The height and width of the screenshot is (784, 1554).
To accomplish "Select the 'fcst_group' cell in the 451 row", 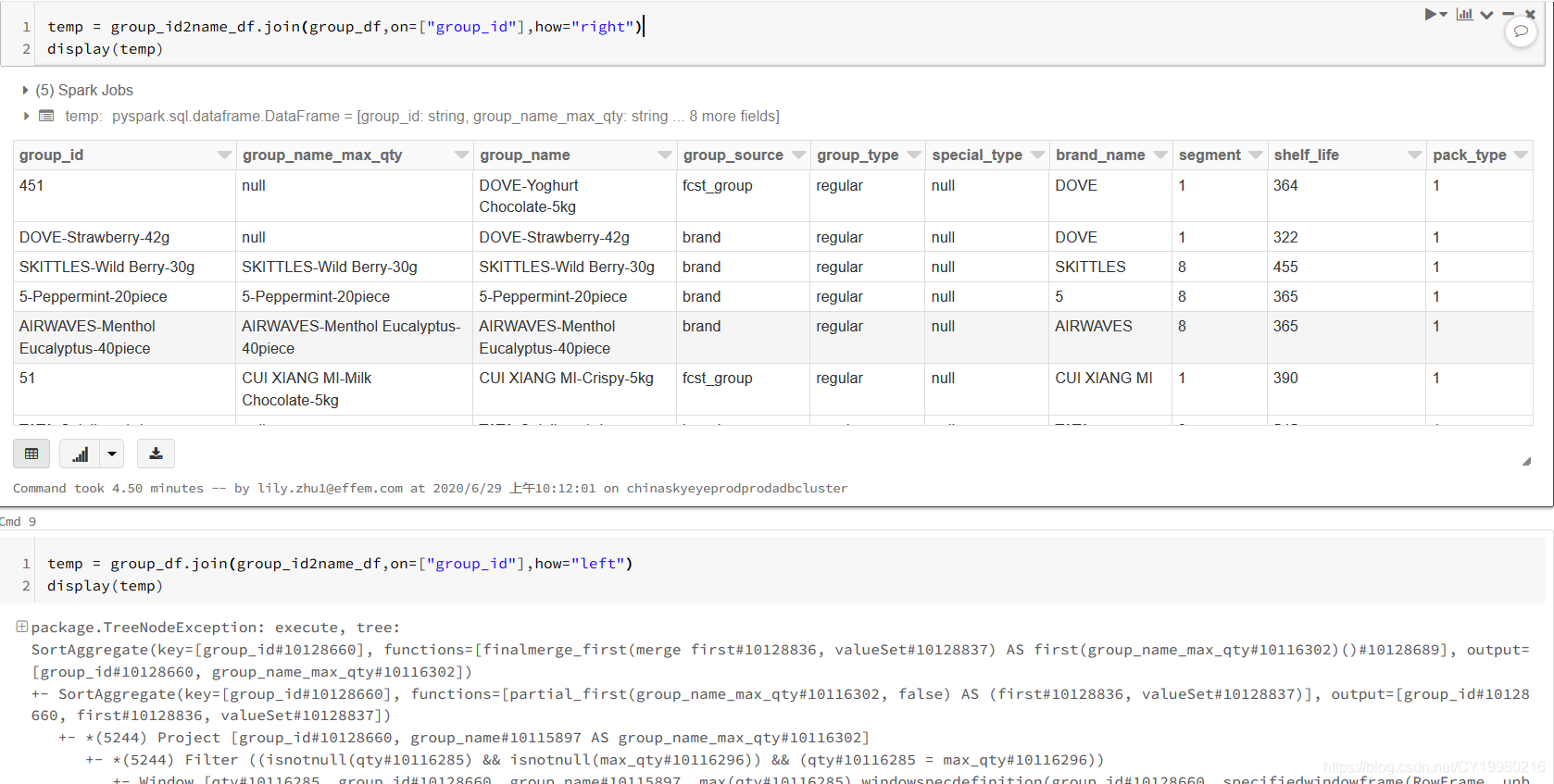I will pos(743,195).
